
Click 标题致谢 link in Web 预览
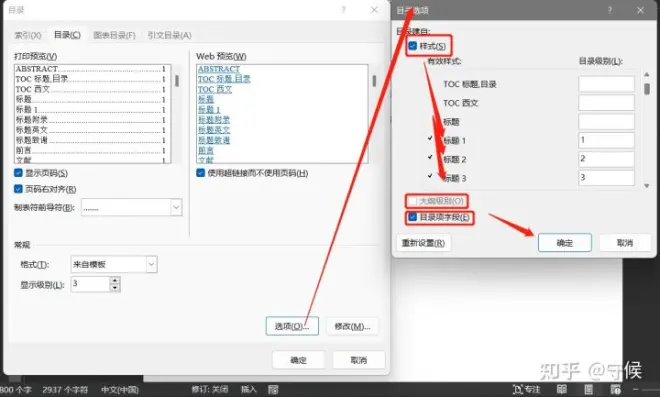click(214, 140)
